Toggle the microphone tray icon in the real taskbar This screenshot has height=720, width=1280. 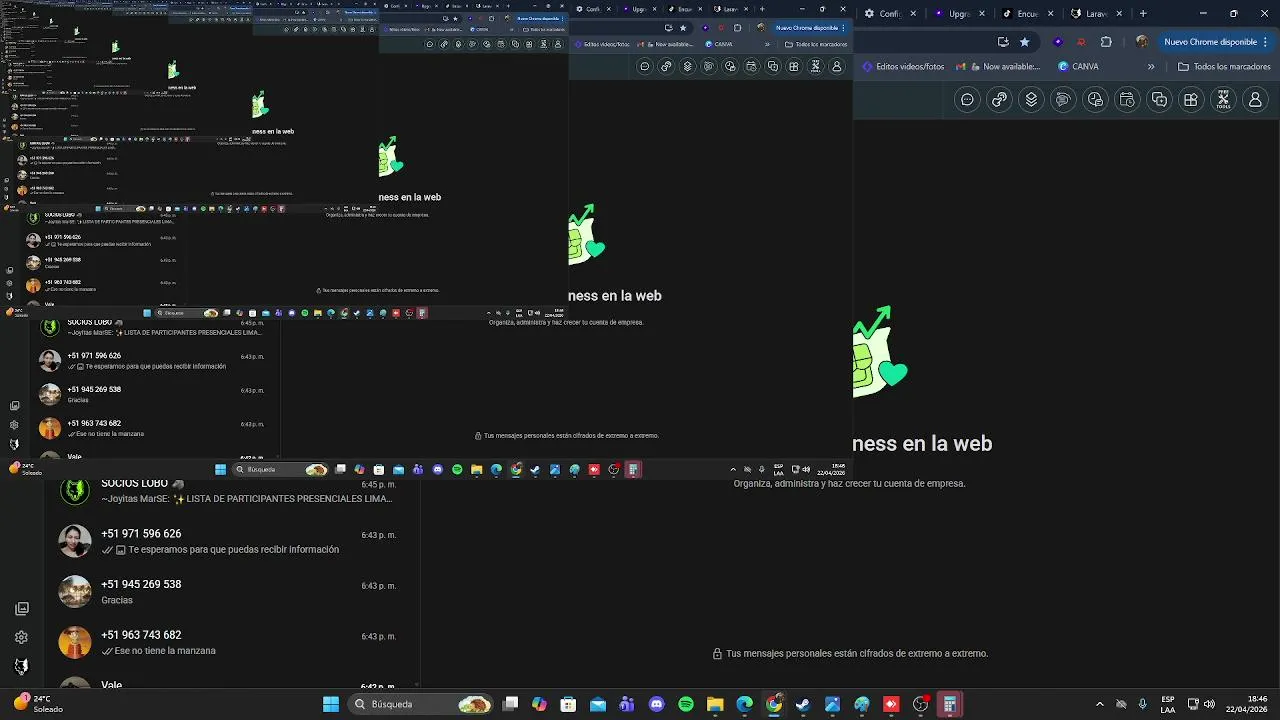tap(1142, 704)
